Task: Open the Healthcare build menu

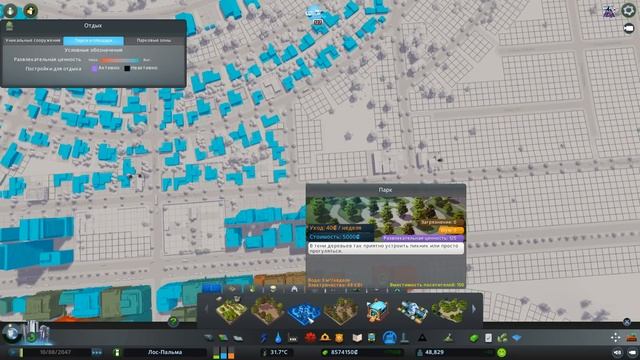Action: pos(311,338)
